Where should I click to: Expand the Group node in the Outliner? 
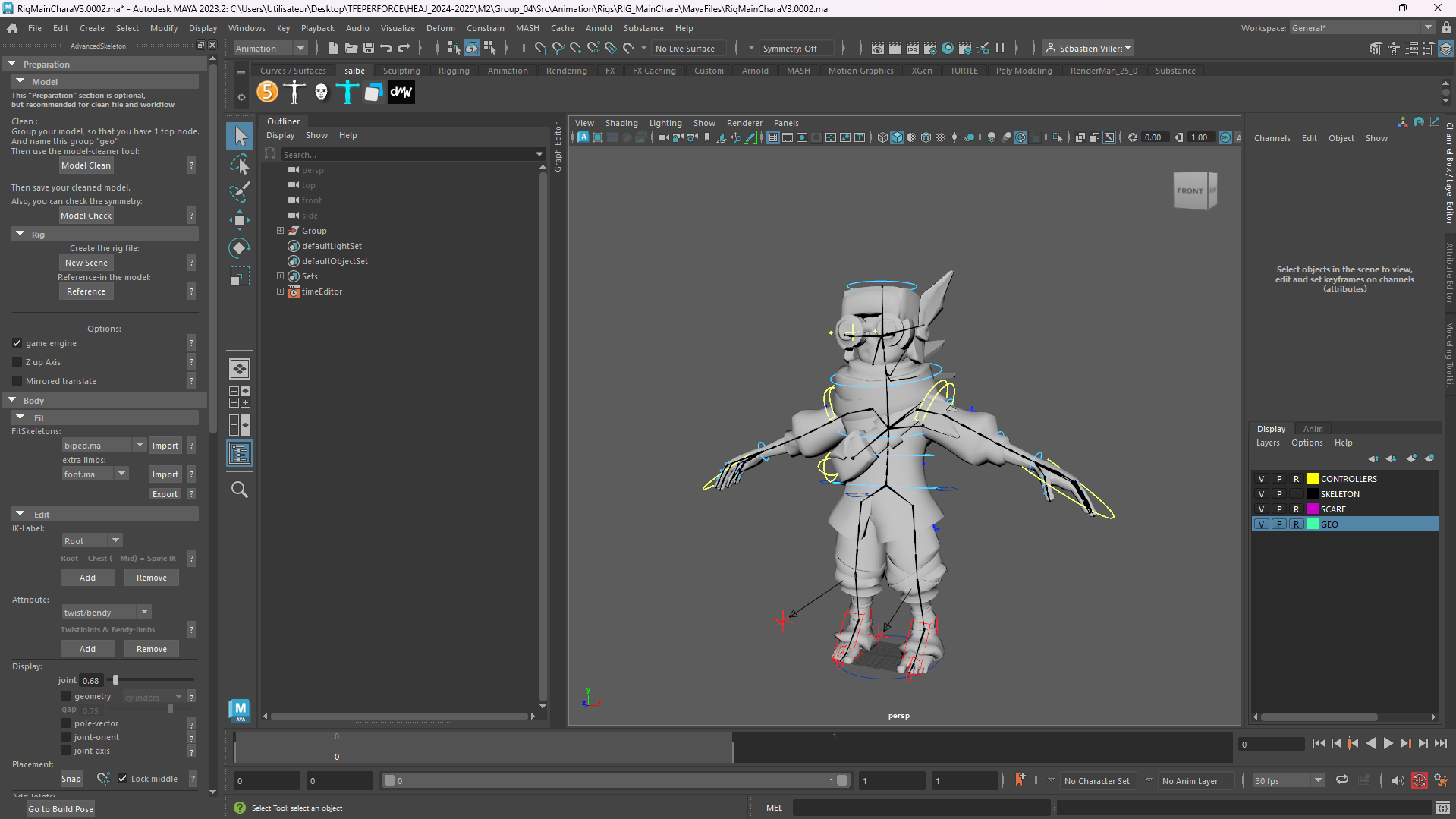click(x=279, y=231)
